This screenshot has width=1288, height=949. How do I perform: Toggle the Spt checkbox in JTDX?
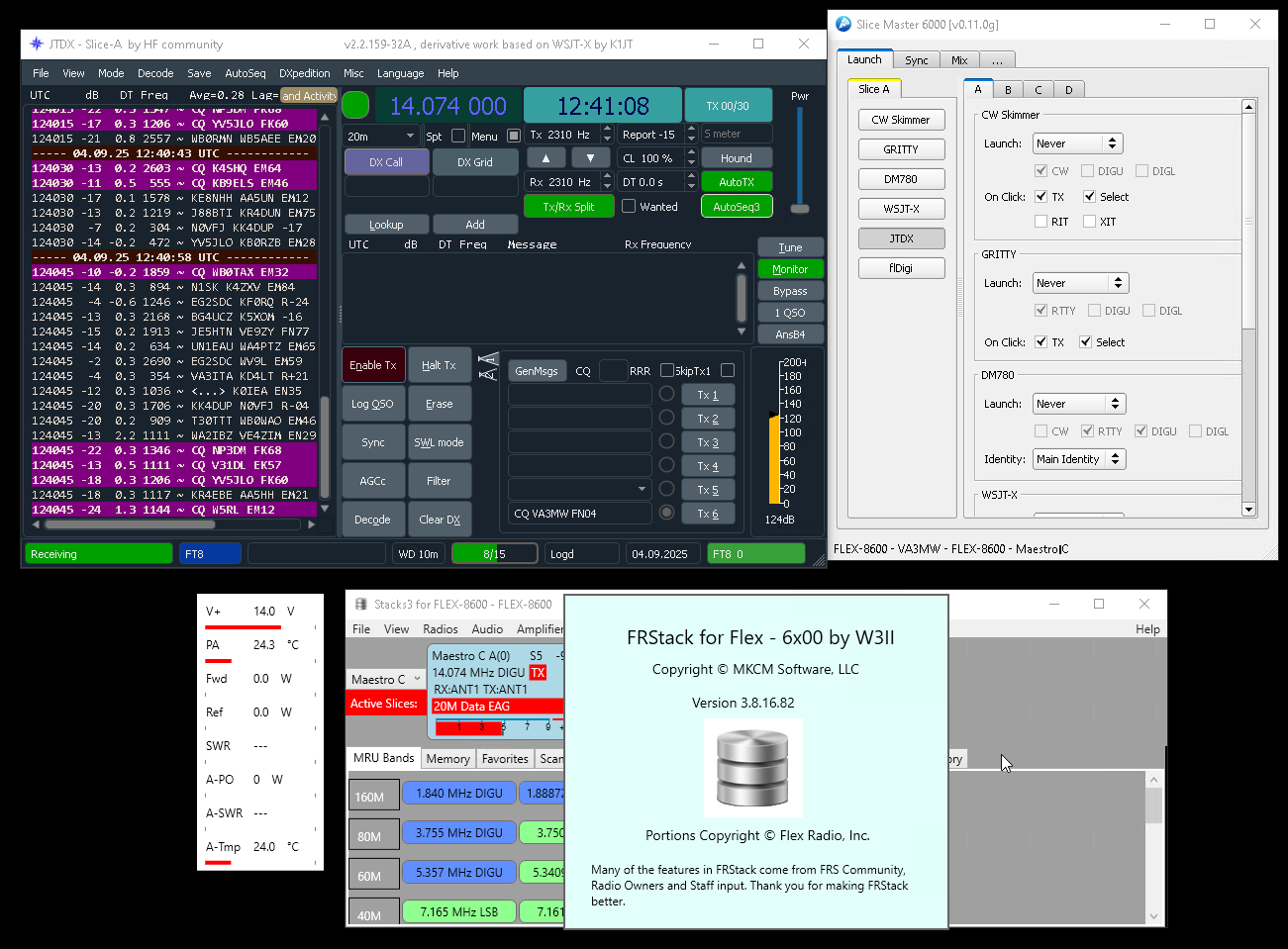point(458,136)
